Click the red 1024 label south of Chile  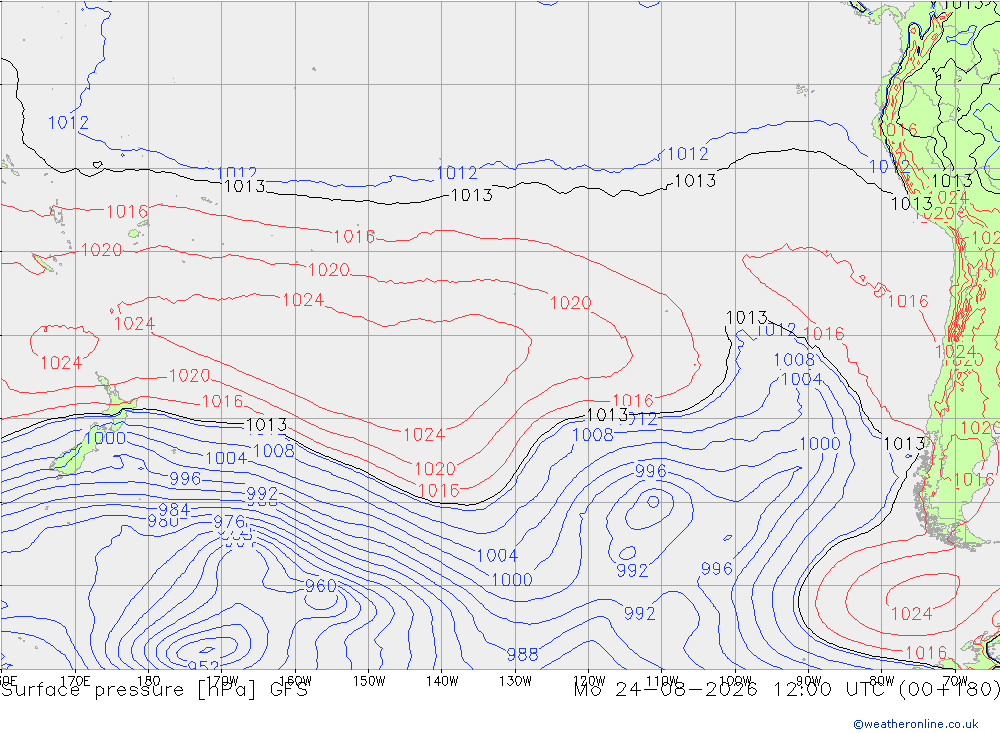coord(911,614)
